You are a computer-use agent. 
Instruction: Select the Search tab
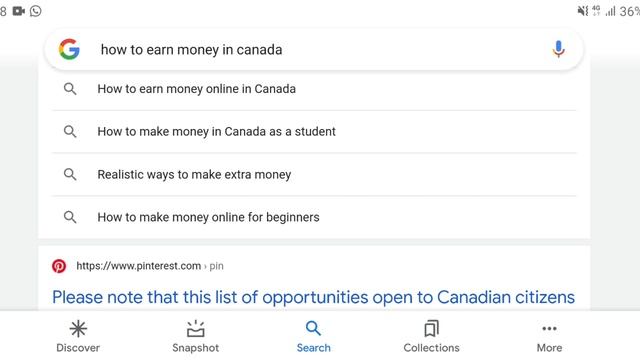[x=313, y=336]
